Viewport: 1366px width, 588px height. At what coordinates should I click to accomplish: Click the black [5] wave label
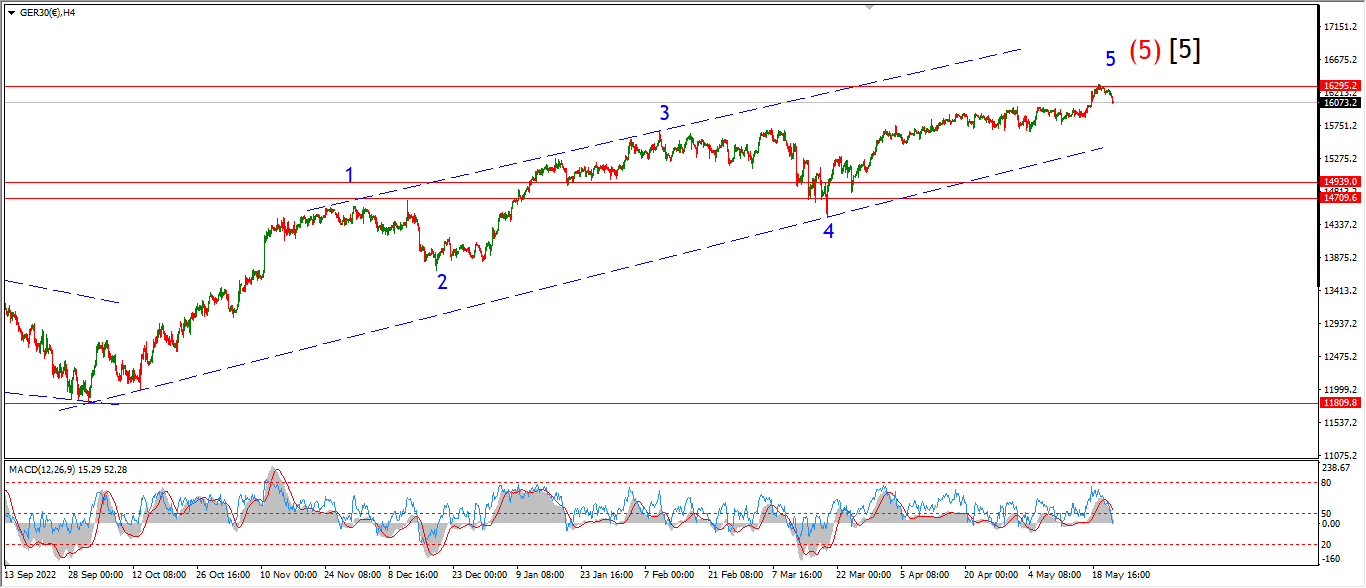pyautogui.click(x=1185, y=51)
